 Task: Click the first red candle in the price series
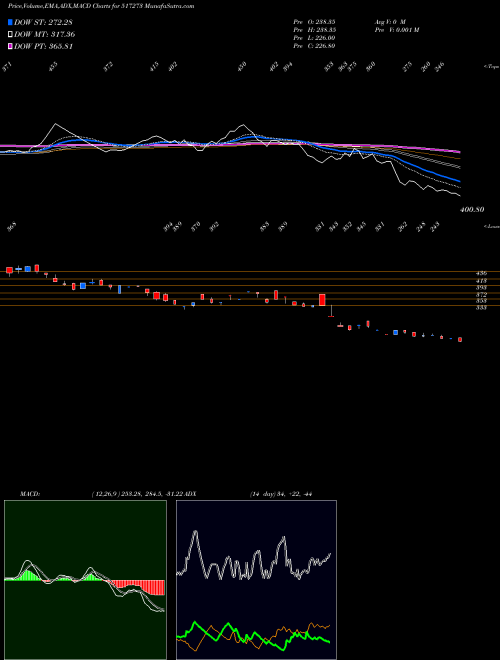click(9, 271)
